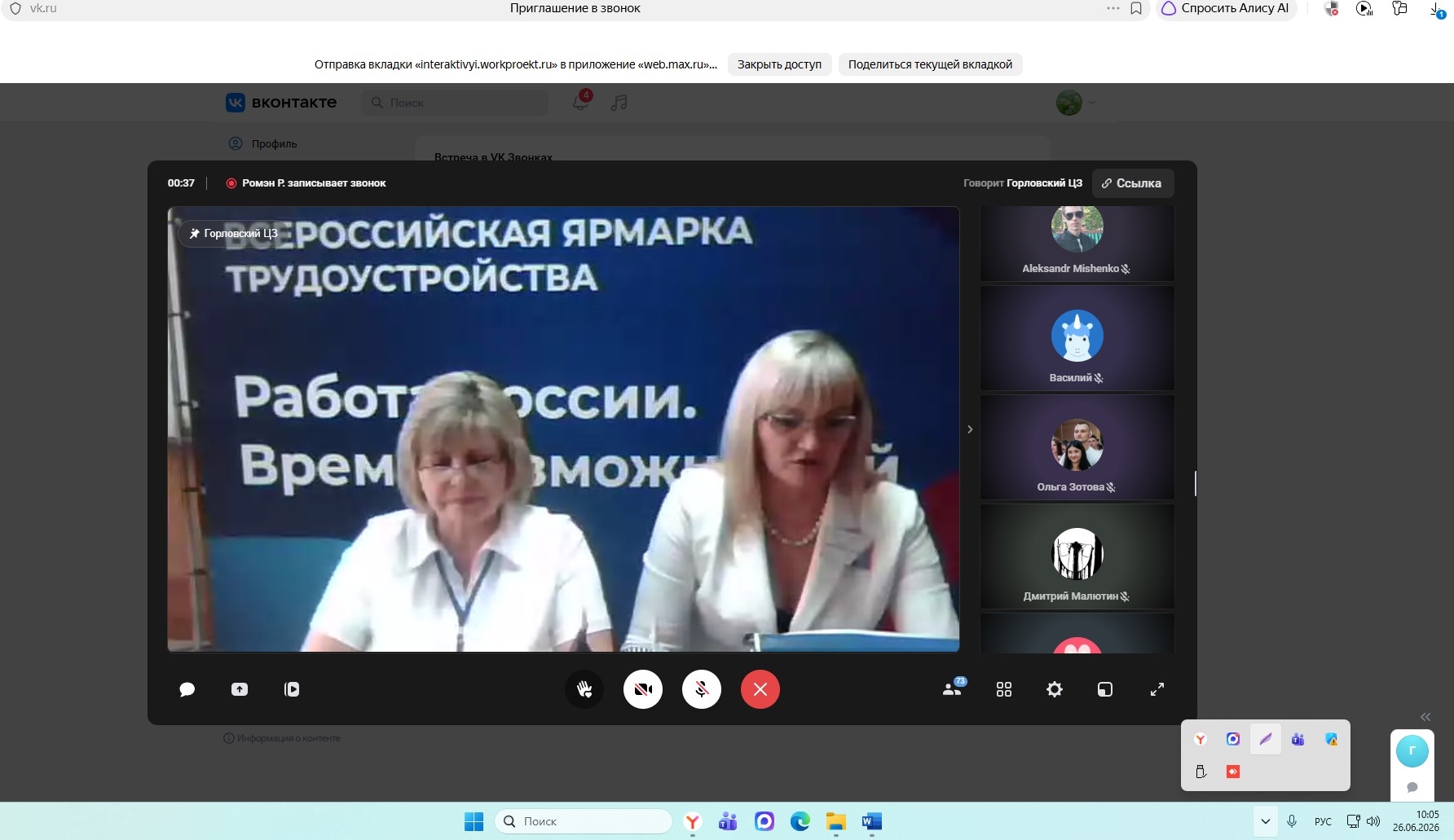Open call settings gear
This screenshot has height=840, width=1454.
pyautogui.click(x=1055, y=689)
